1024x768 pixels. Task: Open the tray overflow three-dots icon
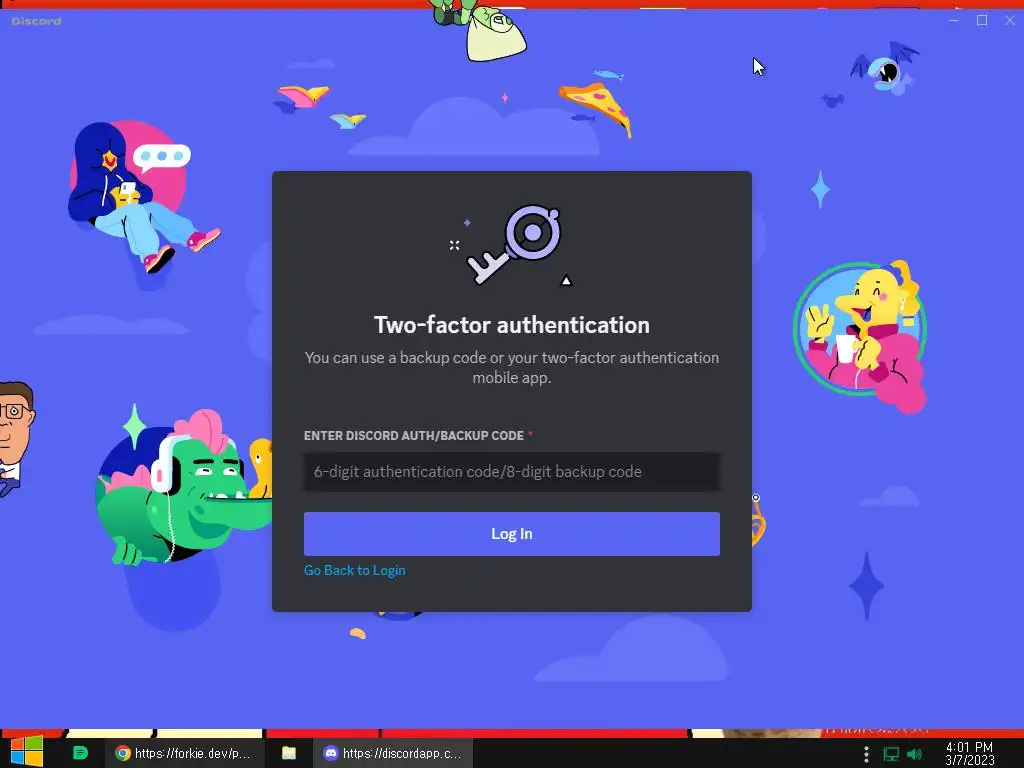[x=866, y=754]
